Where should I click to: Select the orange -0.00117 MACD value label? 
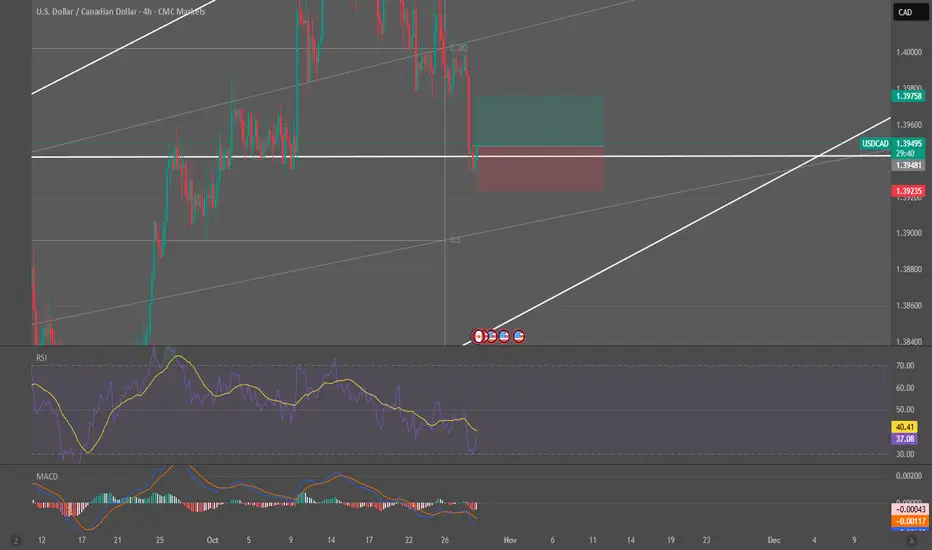[x=910, y=521]
